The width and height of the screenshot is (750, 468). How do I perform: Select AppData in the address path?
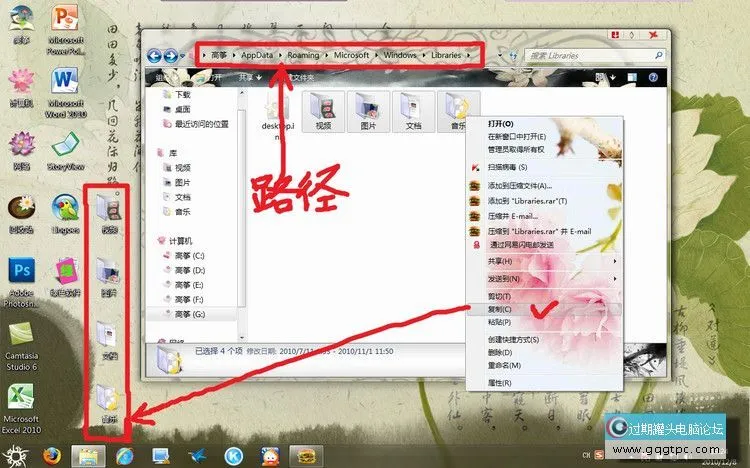pos(257,55)
